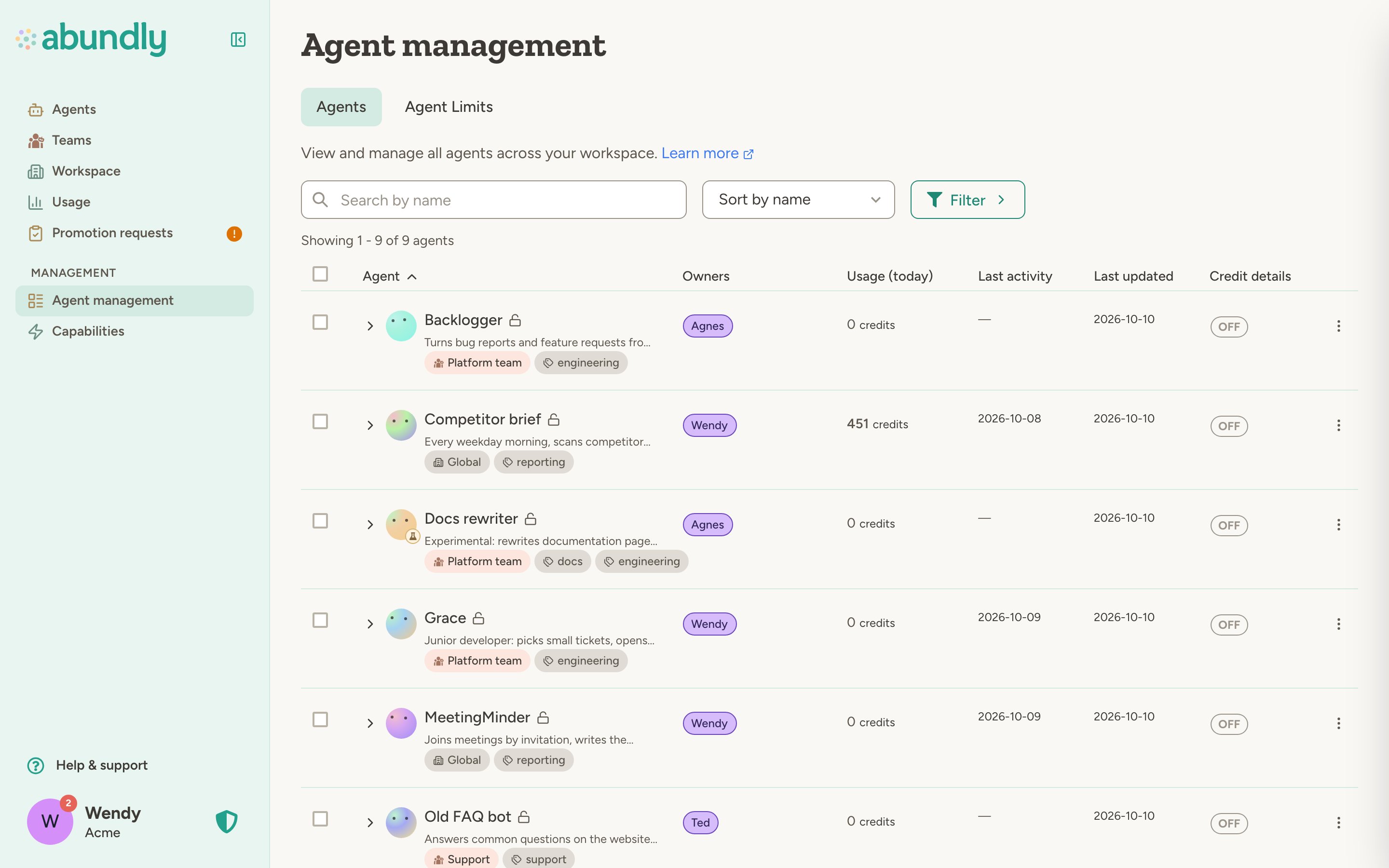This screenshot has height=868, width=1389.
Task: Click the lock icon next to Competitor brief
Action: click(x=554, y=420)
